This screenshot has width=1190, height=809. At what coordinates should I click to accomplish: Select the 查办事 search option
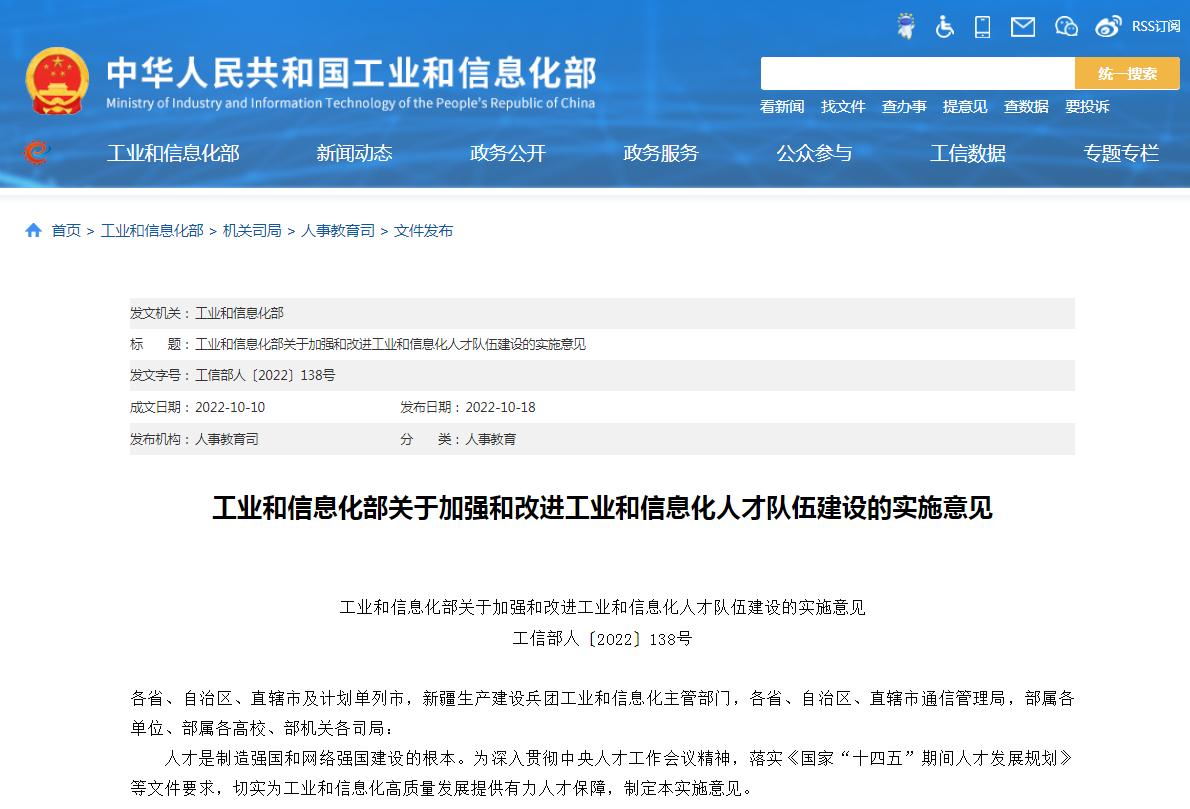(904, 106)
